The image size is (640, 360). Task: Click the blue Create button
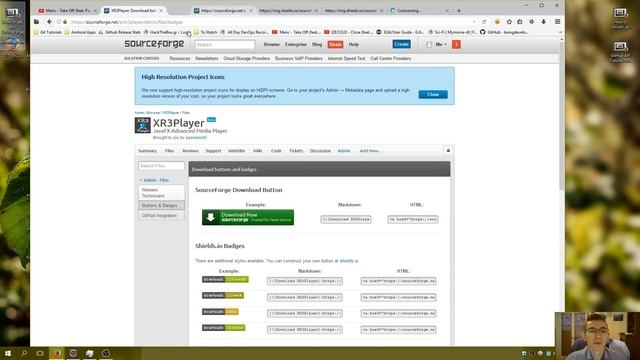click(x=402, y=44)
